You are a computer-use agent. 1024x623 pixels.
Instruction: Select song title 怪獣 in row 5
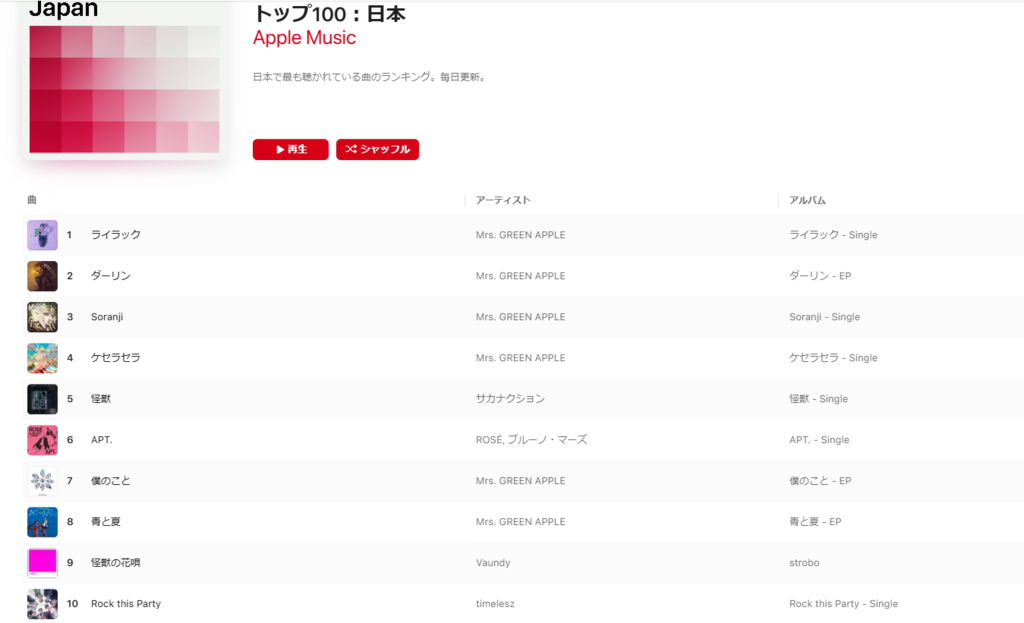click(101, 399)
